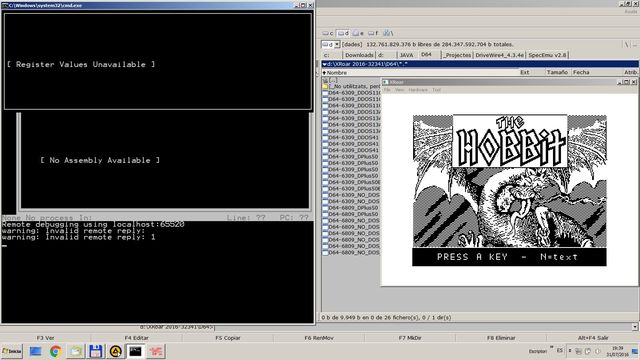This screenshot has width=640, height=360.
Task: Switch to the _Projectes folder tab
Action: coord(458,55)
